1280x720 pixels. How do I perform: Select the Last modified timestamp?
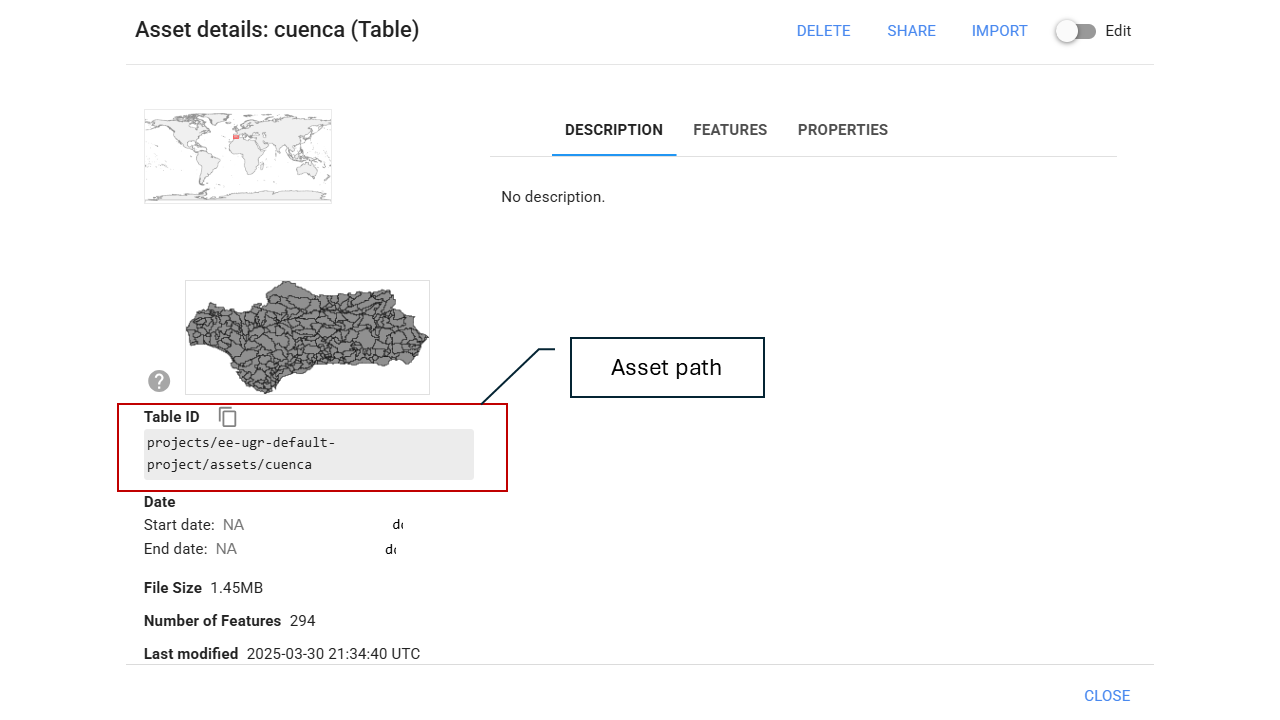(333, 654)
